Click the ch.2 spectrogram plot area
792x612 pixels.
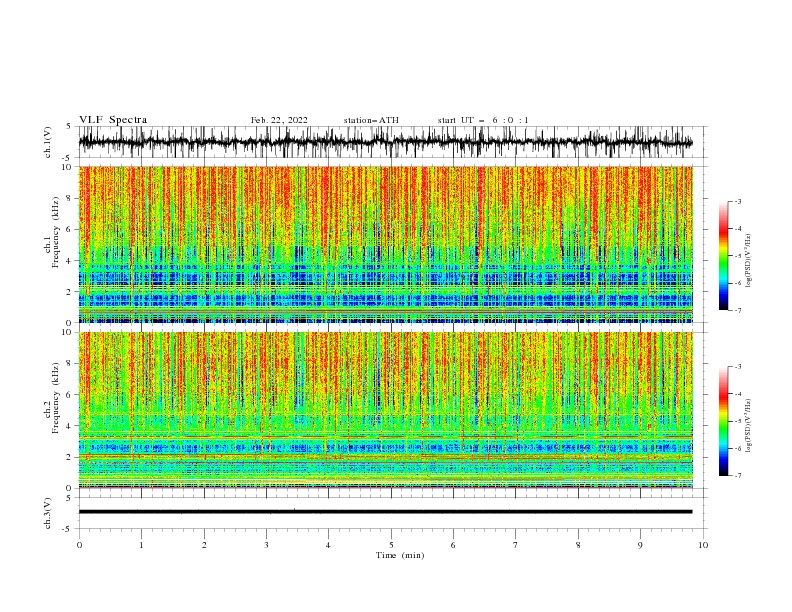[386, 410]
